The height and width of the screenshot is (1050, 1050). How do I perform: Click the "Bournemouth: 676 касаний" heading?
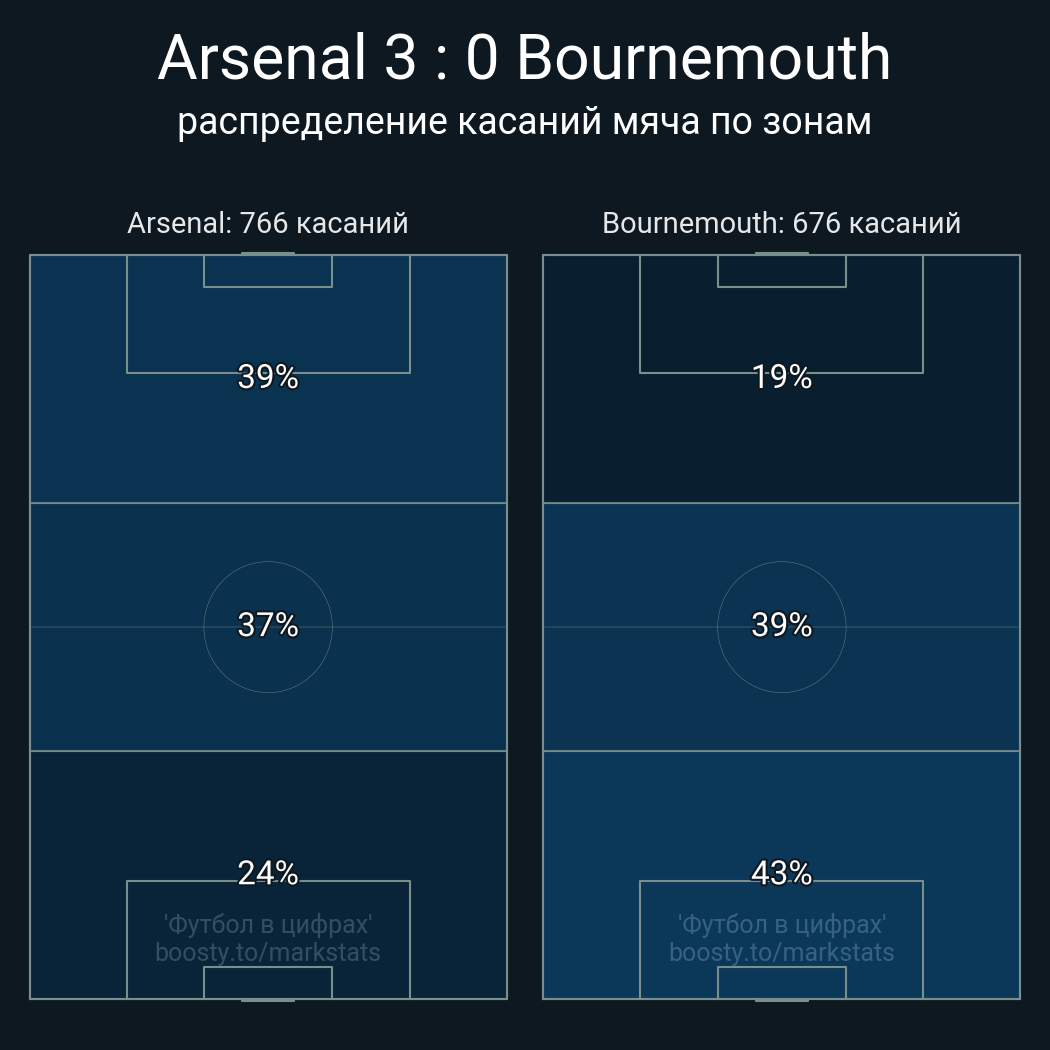click(781, 223)
